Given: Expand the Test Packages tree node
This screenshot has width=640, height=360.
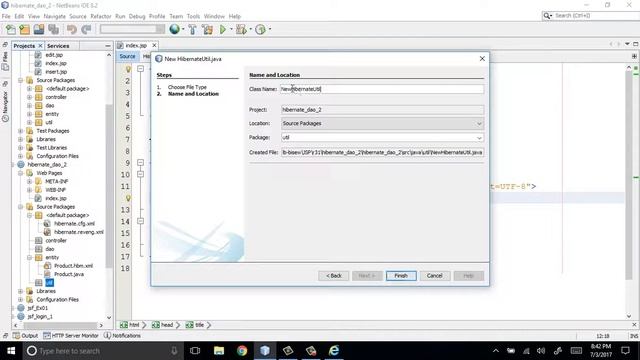Looking at the screenshot, I should pyautogui.click(x=20, y=131).
